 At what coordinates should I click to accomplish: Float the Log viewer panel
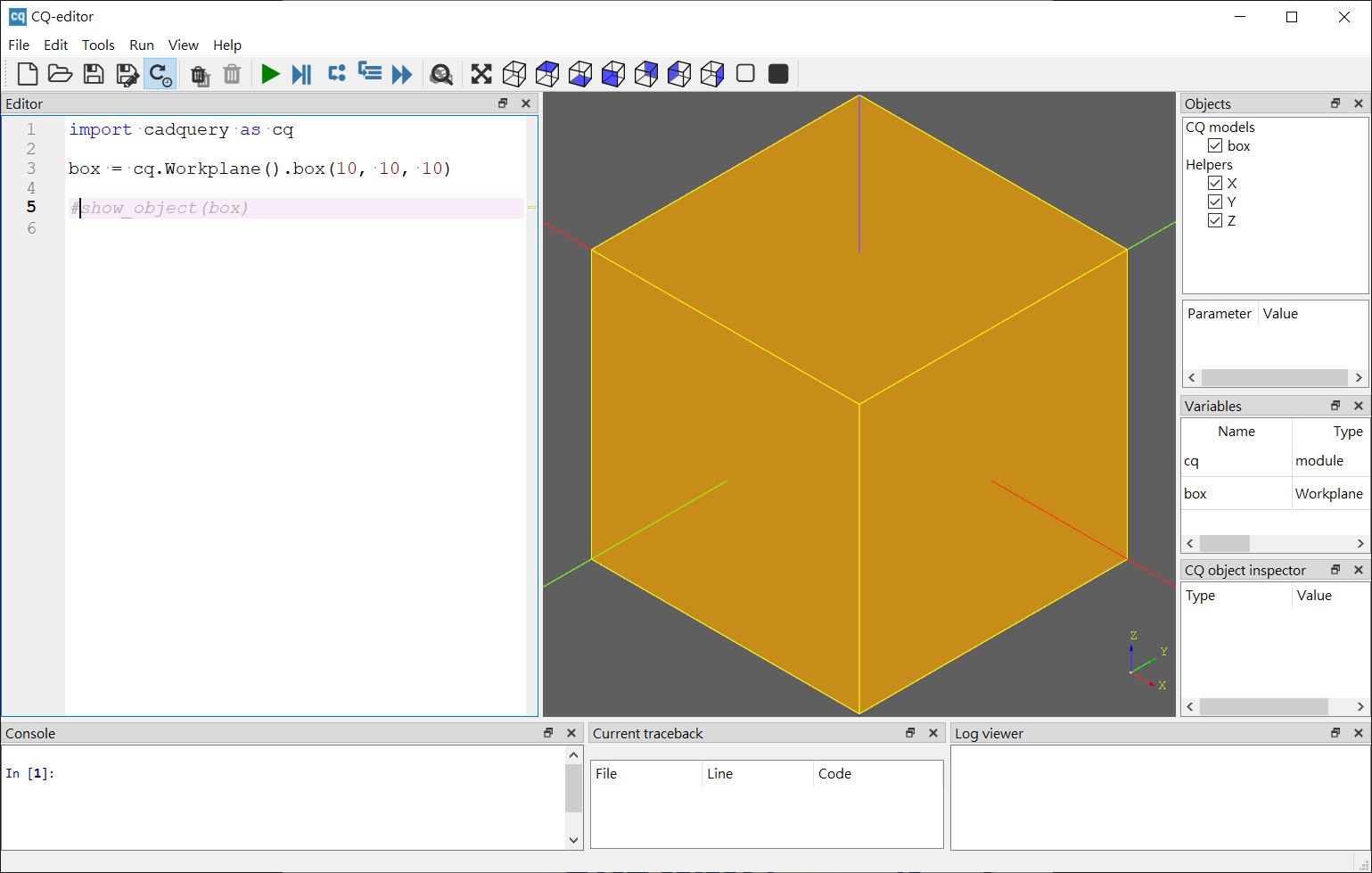(x=1335, y=733)
